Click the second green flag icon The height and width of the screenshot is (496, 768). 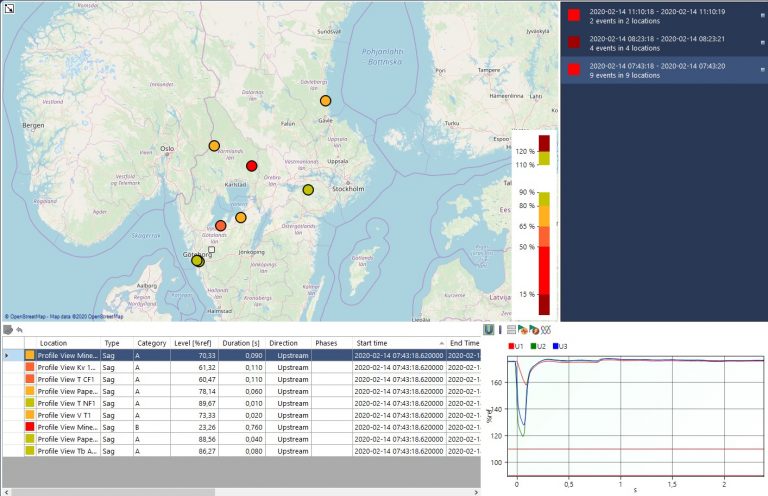point(533,330)
